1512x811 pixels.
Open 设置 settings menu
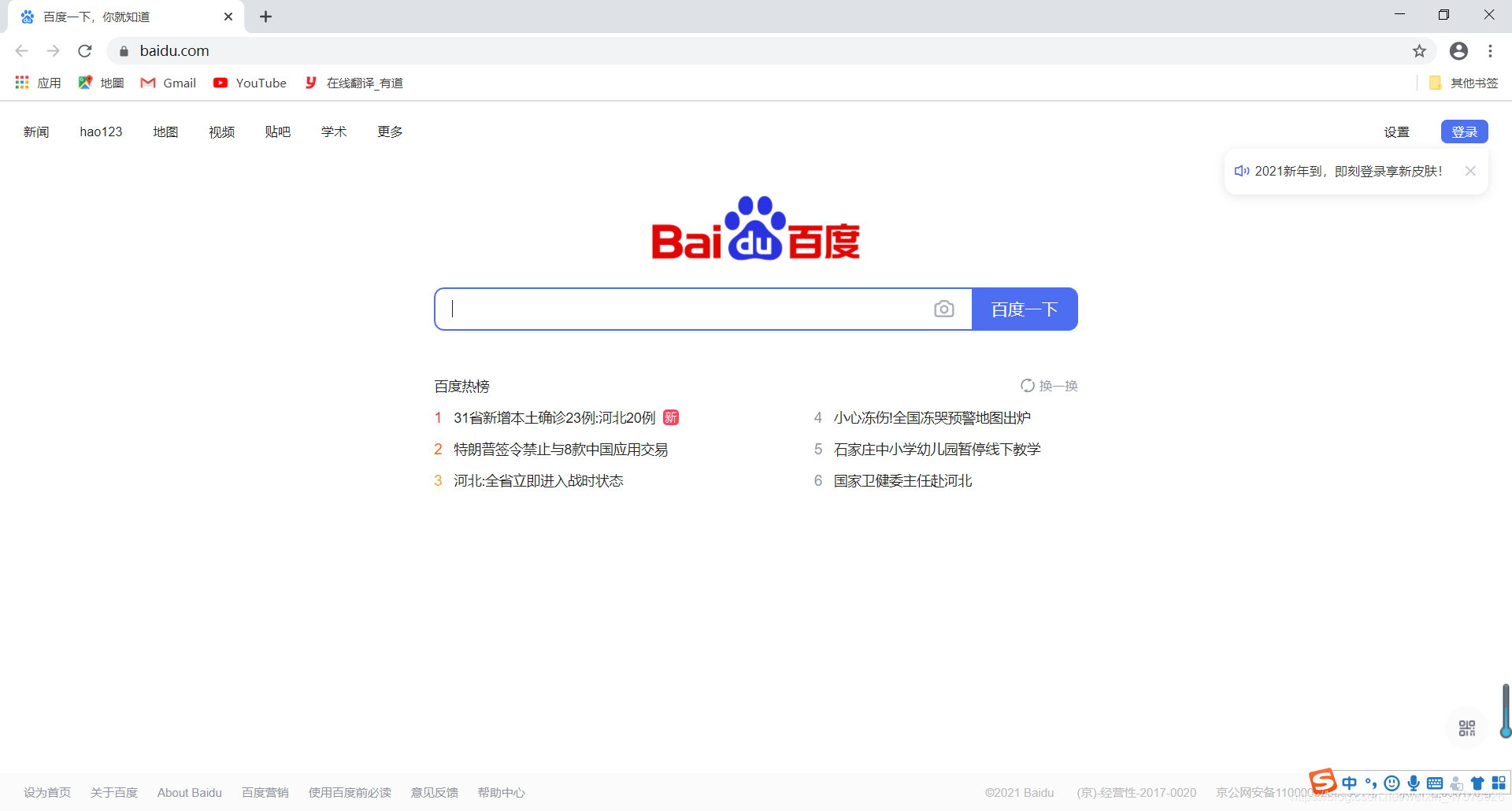click(1396, 131)
